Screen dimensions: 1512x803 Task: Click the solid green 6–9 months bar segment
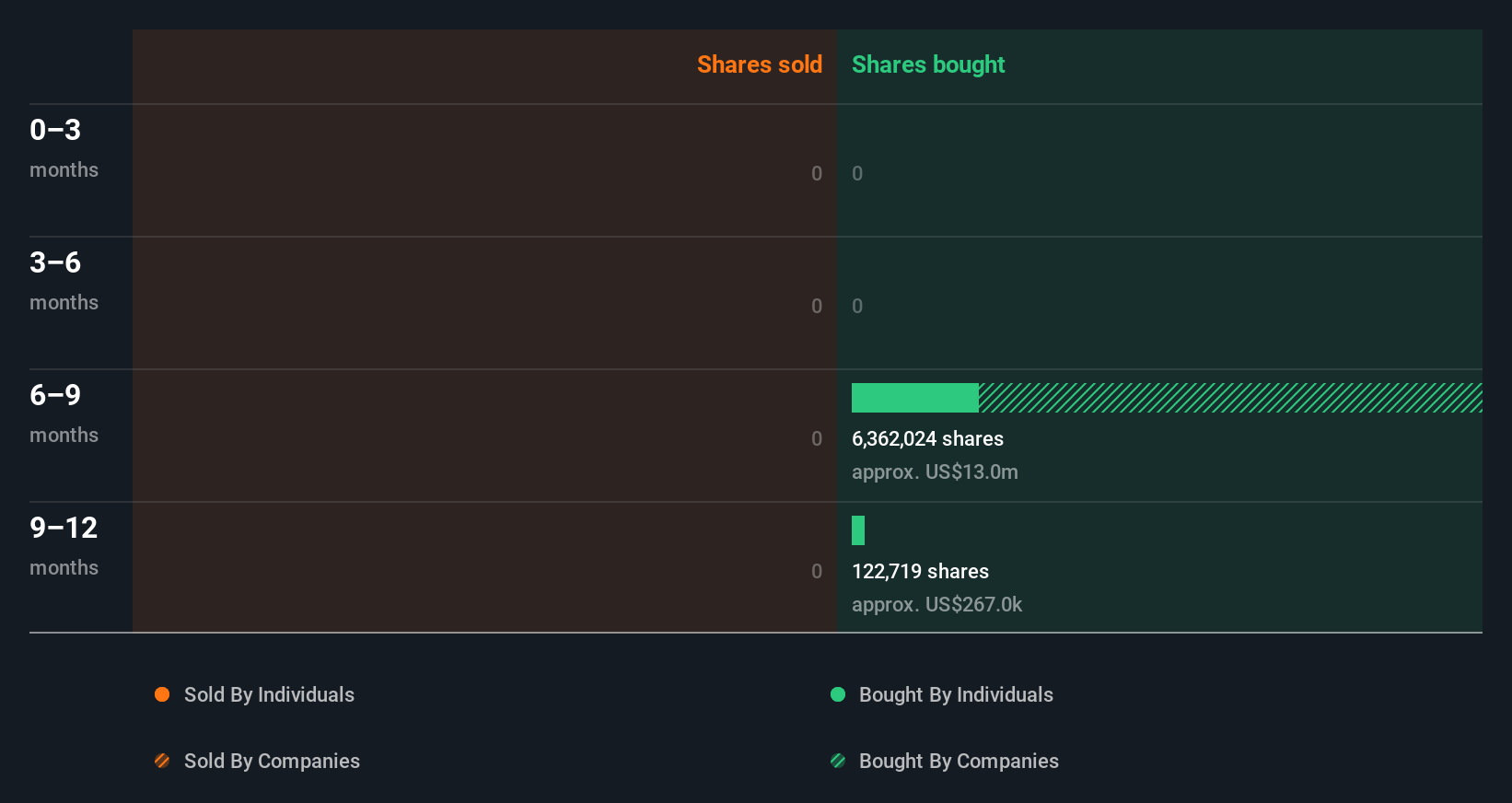pos(914,398)
